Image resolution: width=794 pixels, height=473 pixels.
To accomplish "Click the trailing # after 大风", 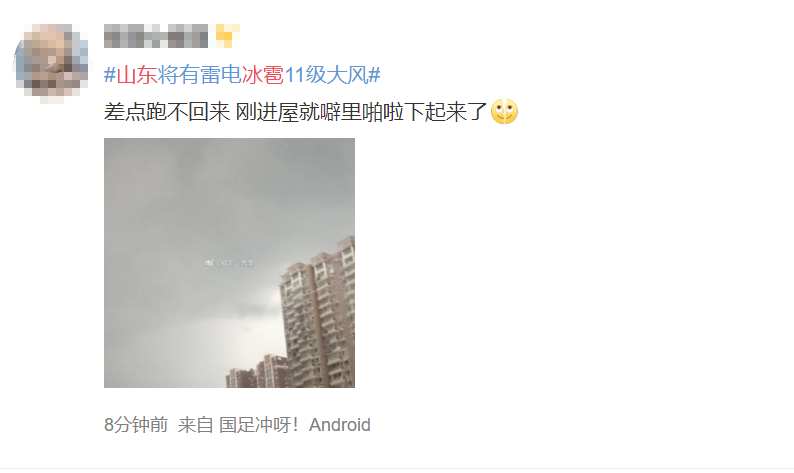I will [x=374, y=75].
